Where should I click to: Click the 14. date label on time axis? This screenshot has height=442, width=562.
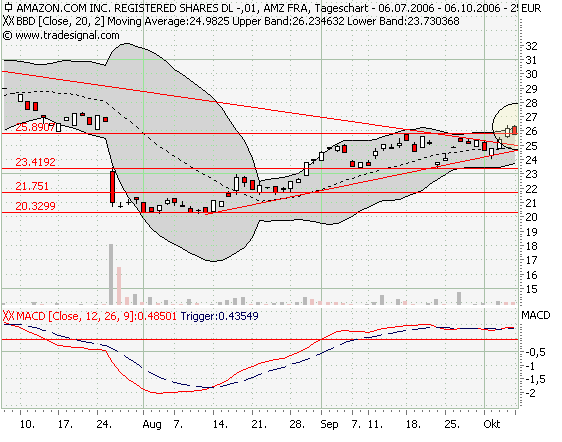(x=220, y=424)
